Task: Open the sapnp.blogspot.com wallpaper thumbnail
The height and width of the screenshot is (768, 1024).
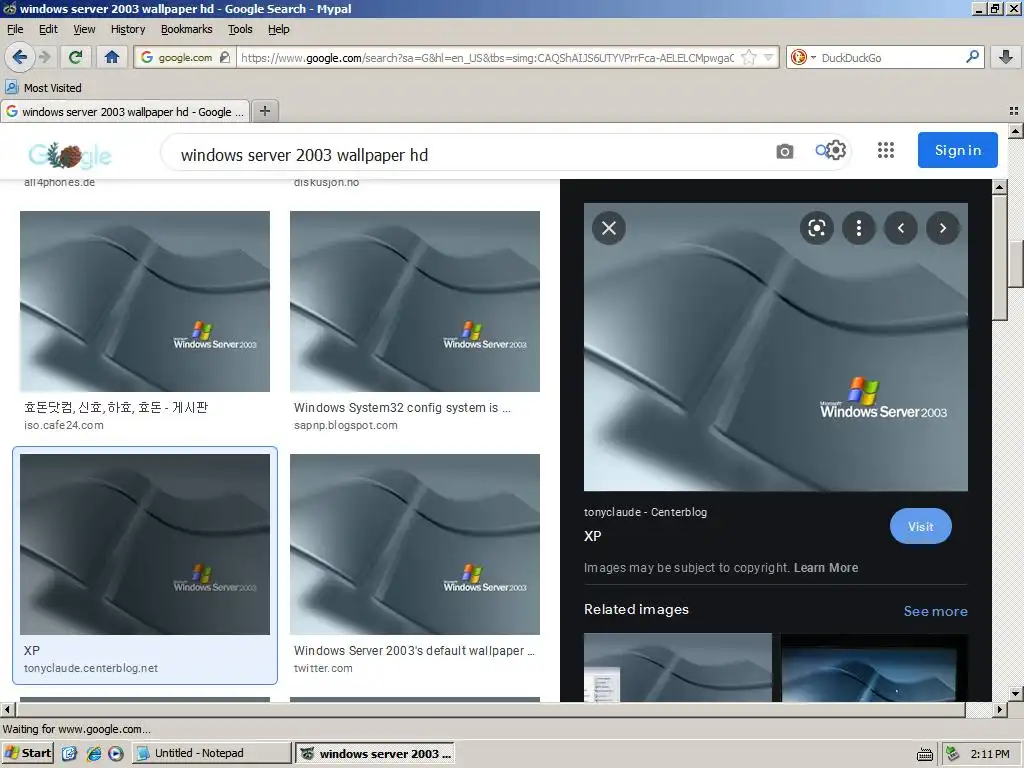Action: (x=415, y=301)
